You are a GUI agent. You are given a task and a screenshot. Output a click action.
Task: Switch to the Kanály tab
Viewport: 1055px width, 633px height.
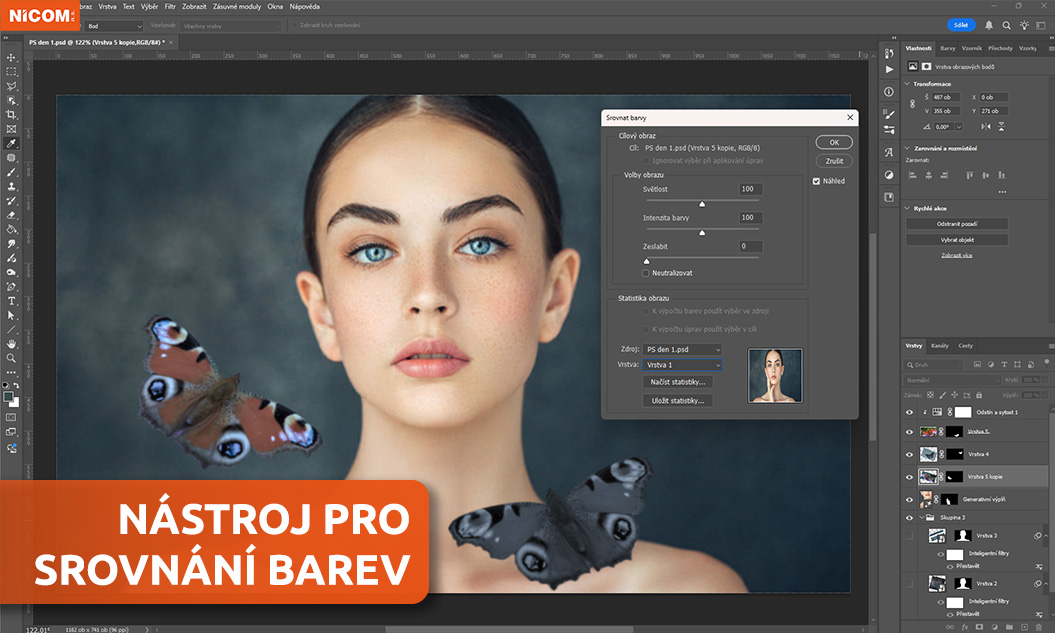click(x=940, y=346)
